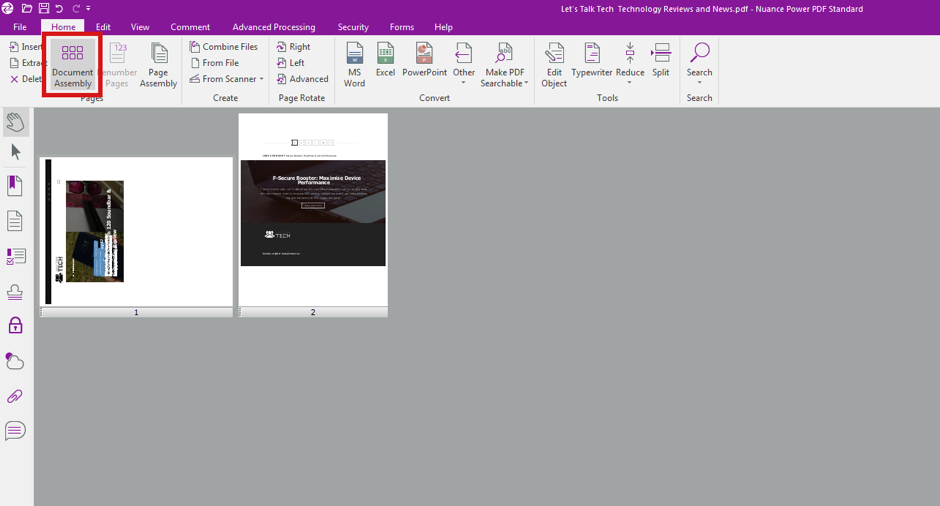Open the Help ribbon tab
The width and height of the screenshot is (940, 506).
[x=443, y=27]
